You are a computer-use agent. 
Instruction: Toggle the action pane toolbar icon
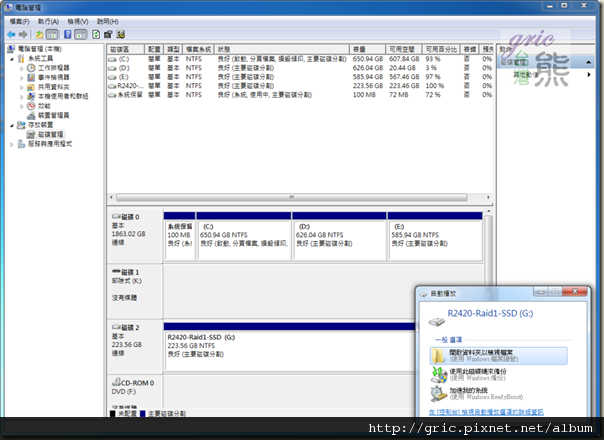(x=80, y=35)
